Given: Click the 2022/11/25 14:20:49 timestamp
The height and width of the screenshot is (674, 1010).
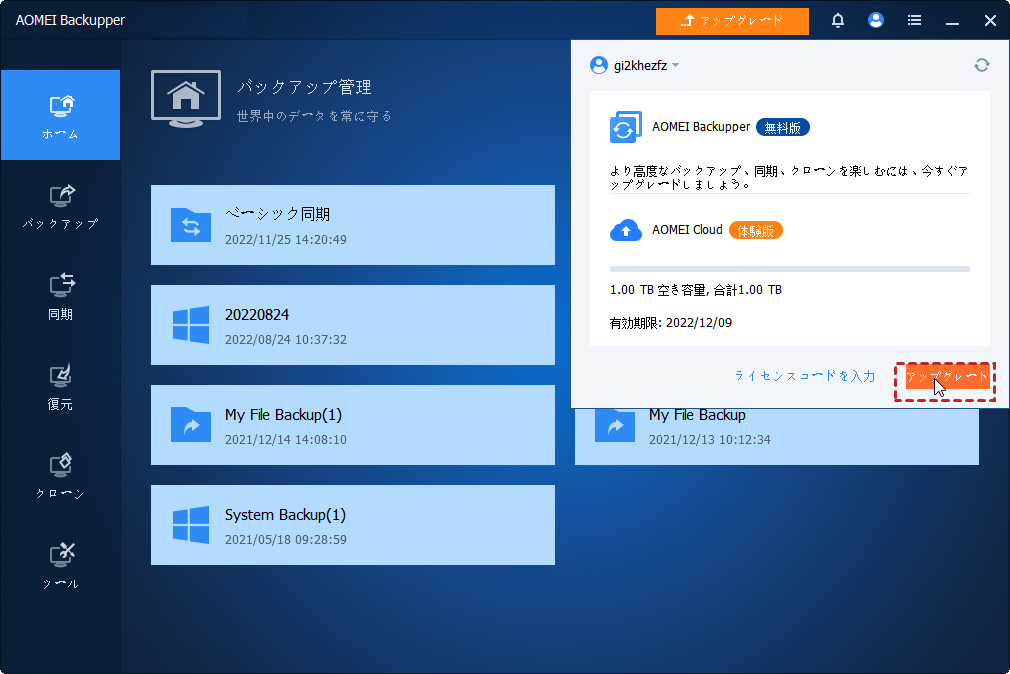Looking at the screenshot, I should (286, 240).
